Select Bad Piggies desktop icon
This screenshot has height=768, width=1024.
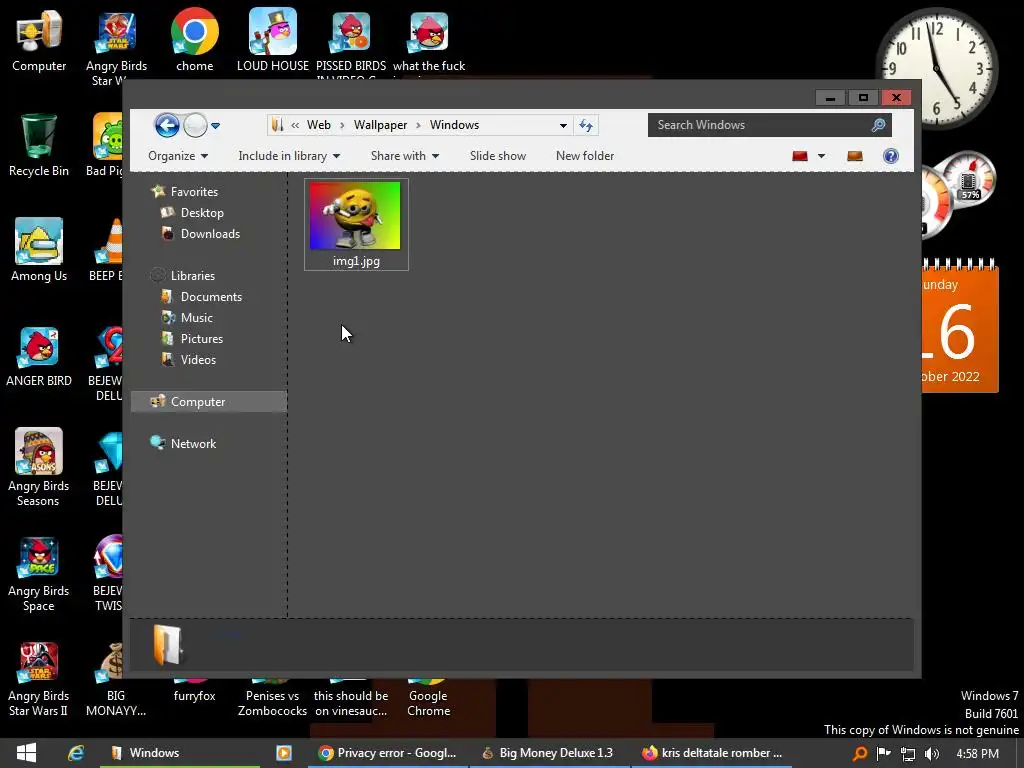104,145
